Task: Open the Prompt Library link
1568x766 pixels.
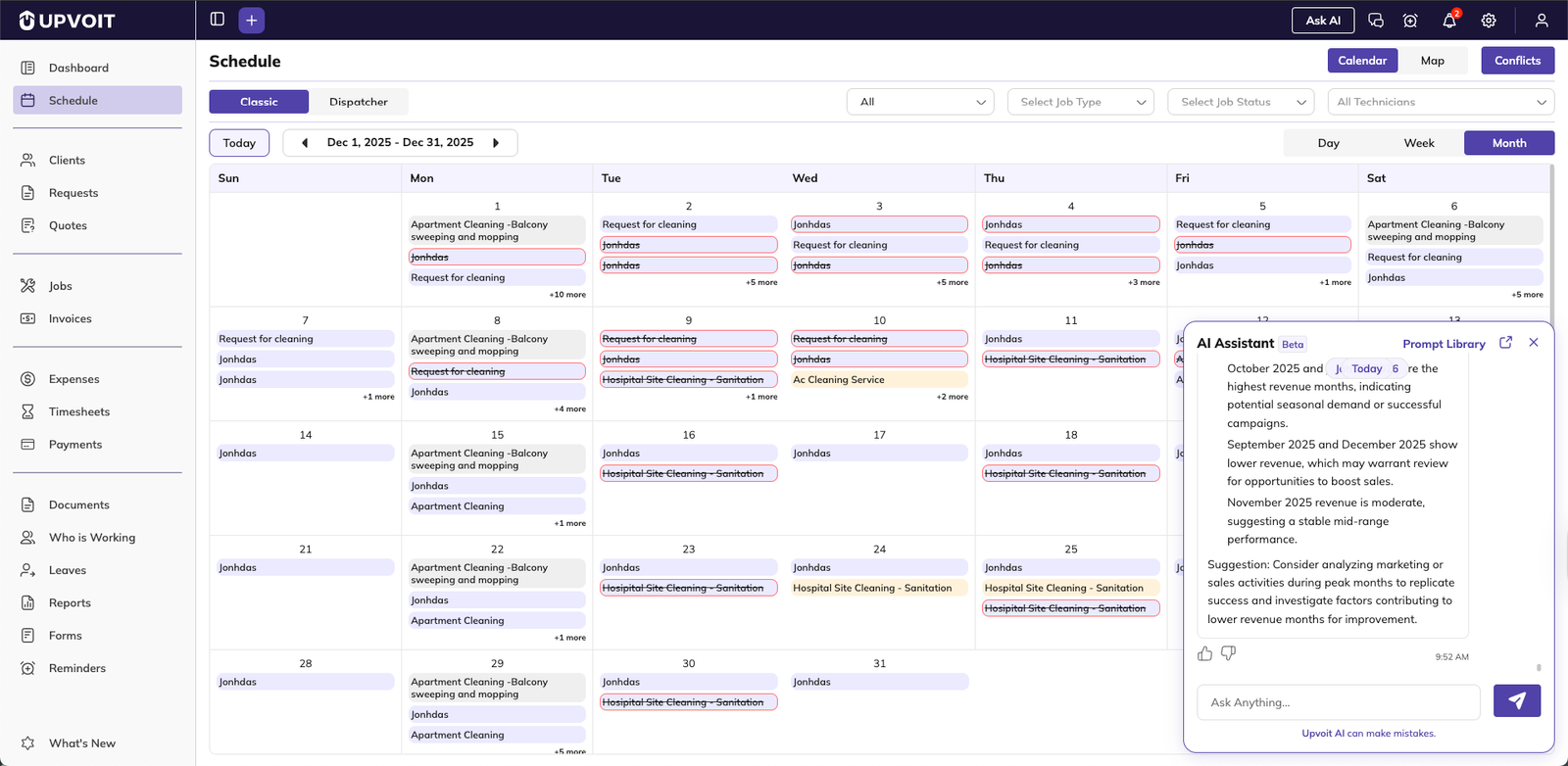Action: pyautogui.click(x=1444, y=344)
